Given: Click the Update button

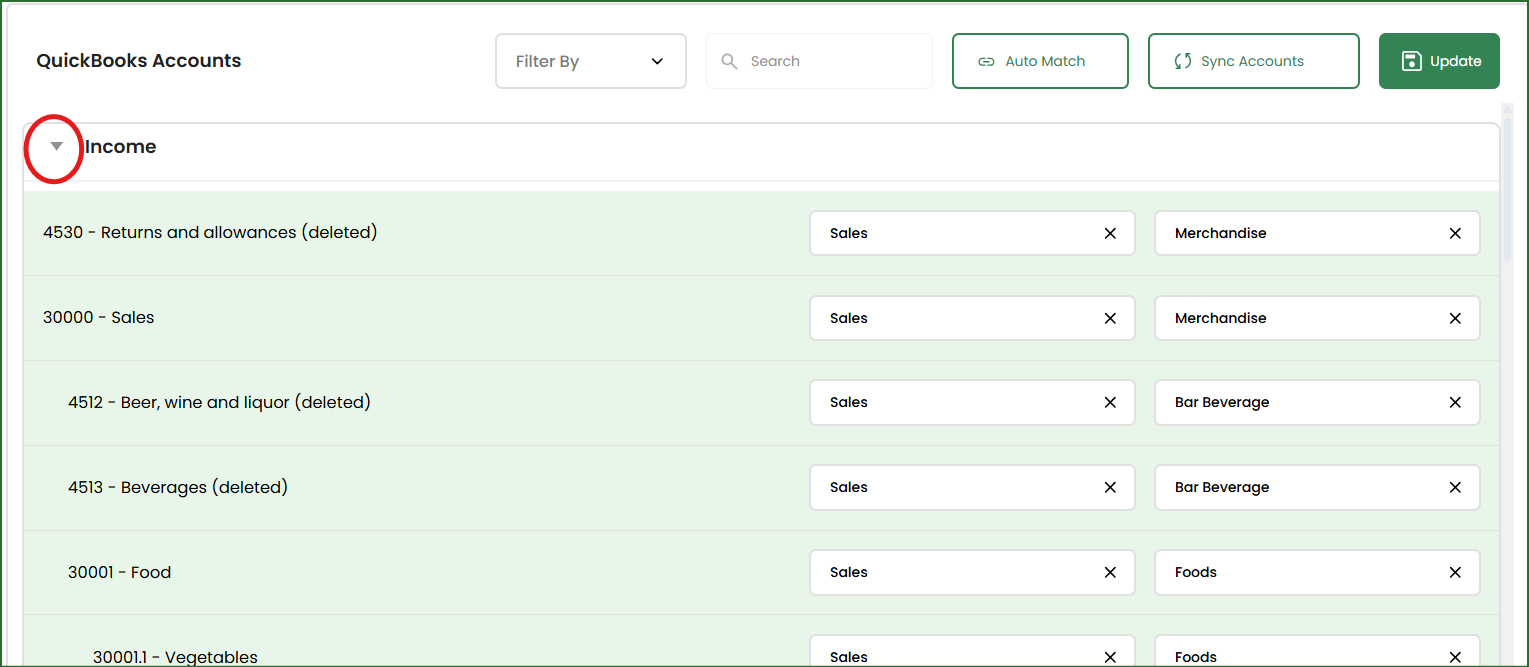Looking at the screenshot, I should click(x=1439, y=61).
